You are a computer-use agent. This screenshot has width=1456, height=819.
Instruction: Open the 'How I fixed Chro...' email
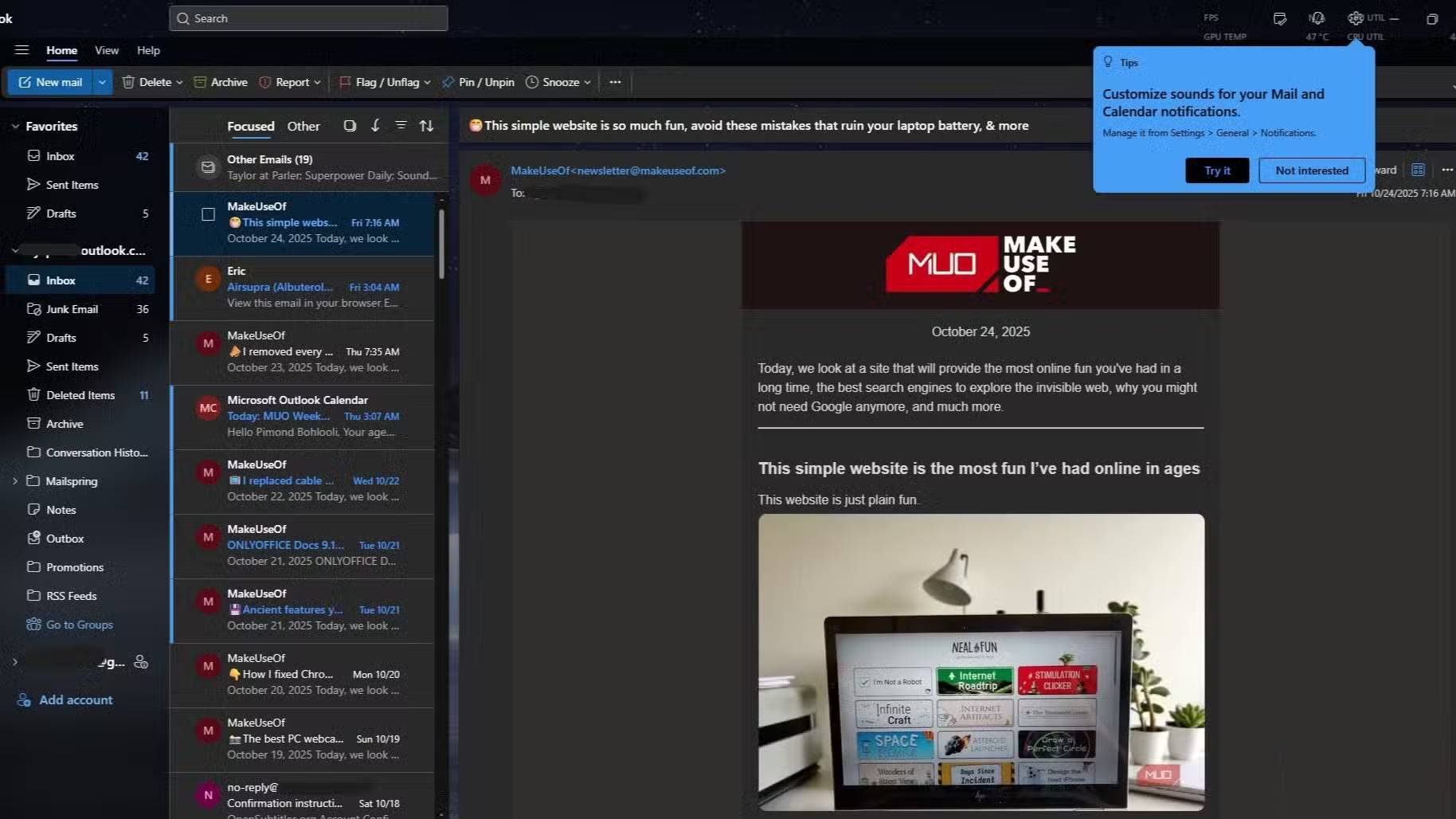click(303, 675)
